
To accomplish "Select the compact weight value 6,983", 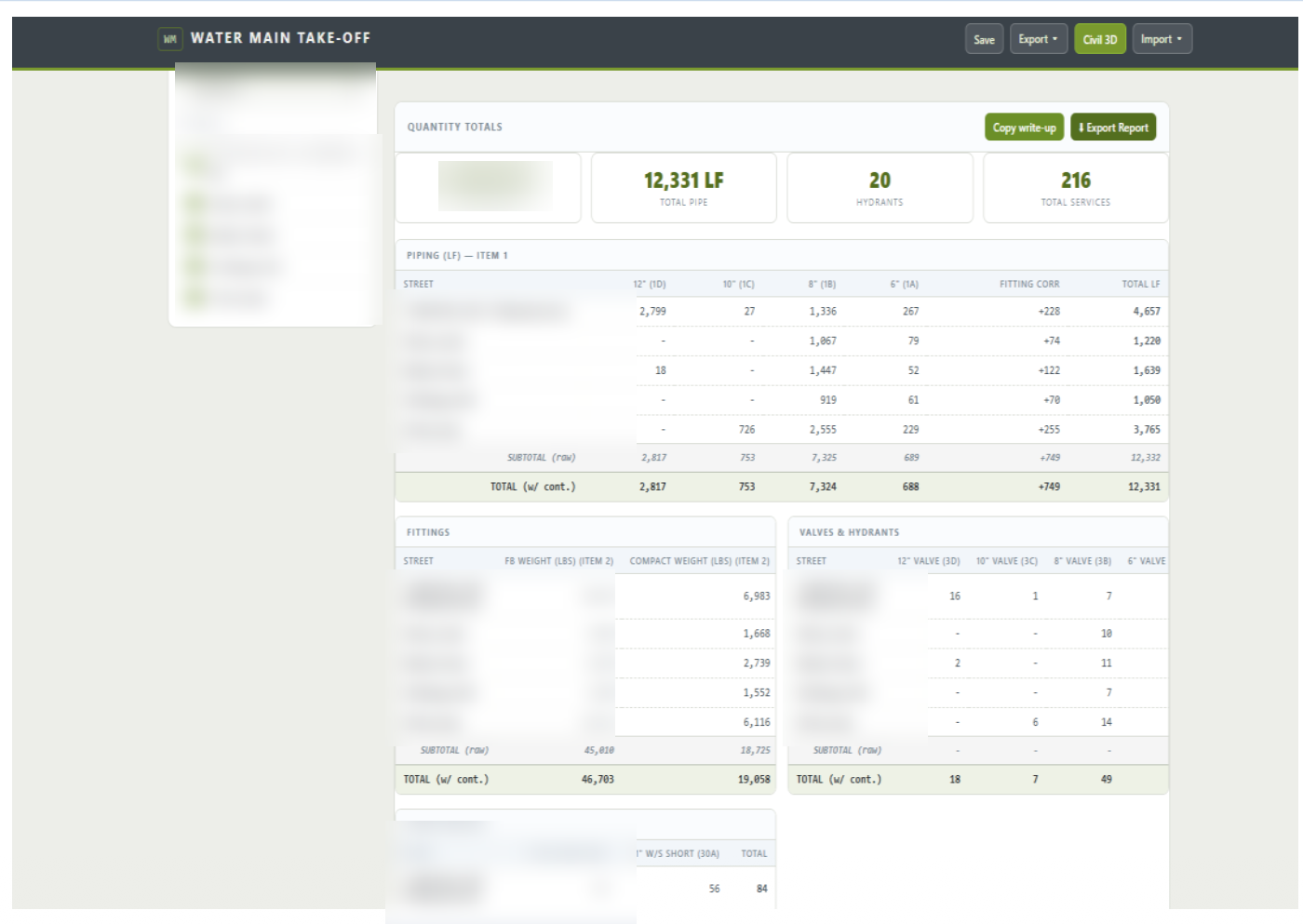I will click(757, 596).
